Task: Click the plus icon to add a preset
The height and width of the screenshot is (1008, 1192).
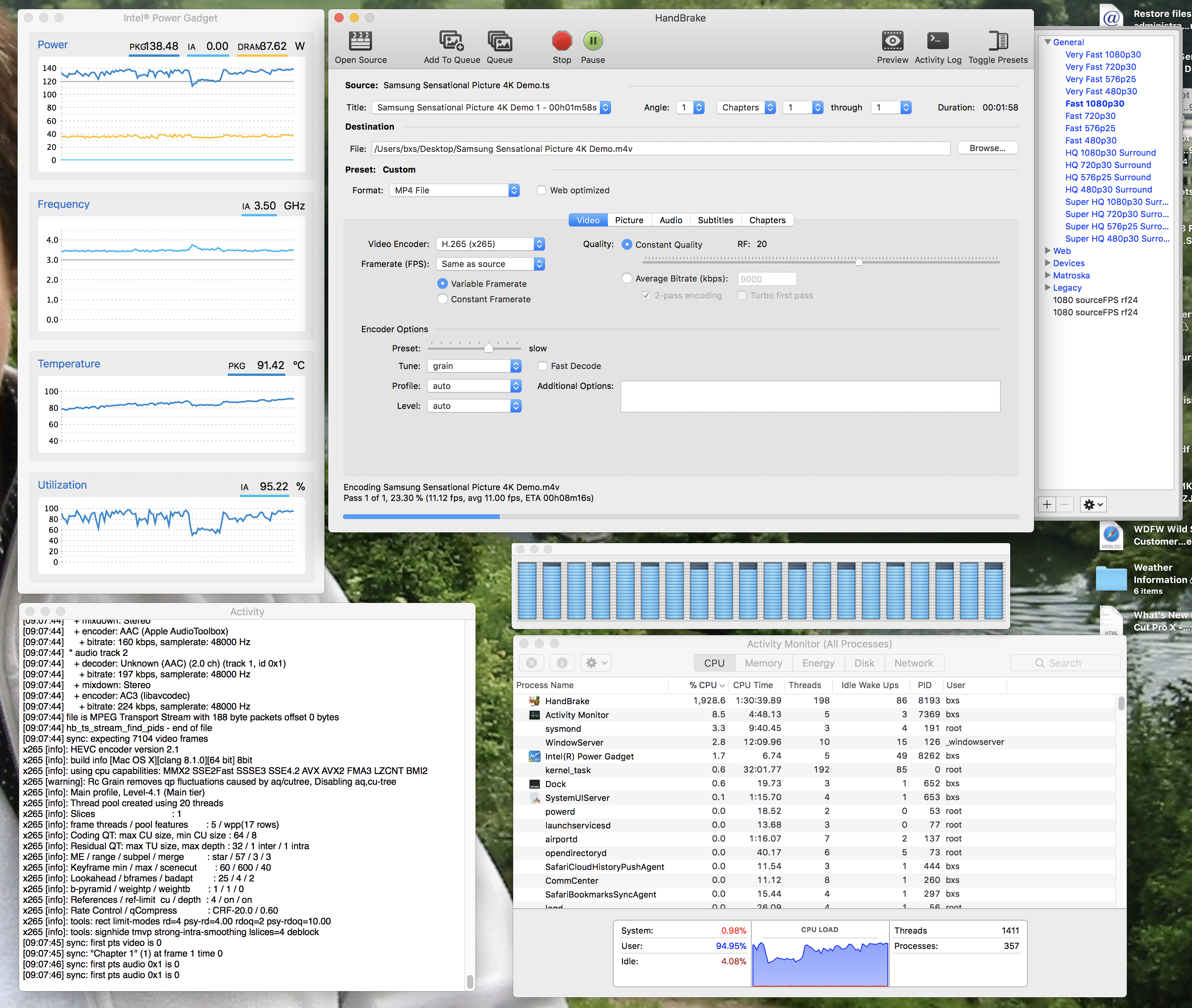Action: click(x=1047, y=504)
